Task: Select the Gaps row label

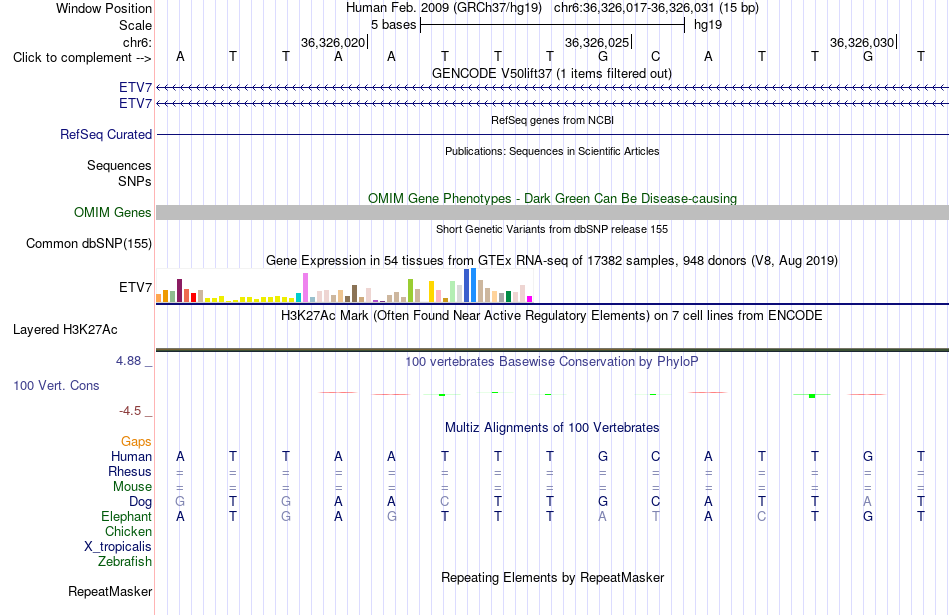Action: (x=136, y=442)
